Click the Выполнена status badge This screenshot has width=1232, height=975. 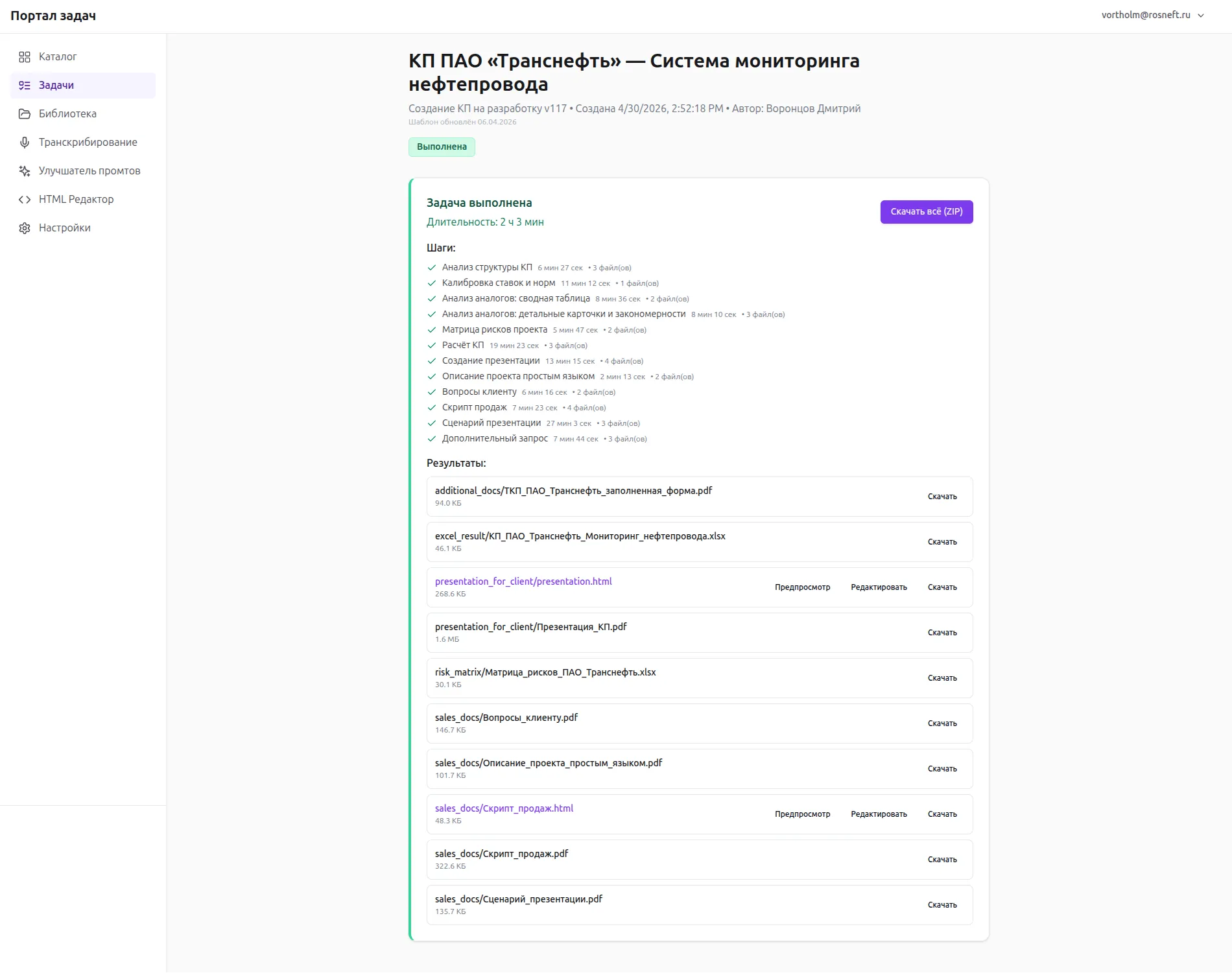point(442,147)
